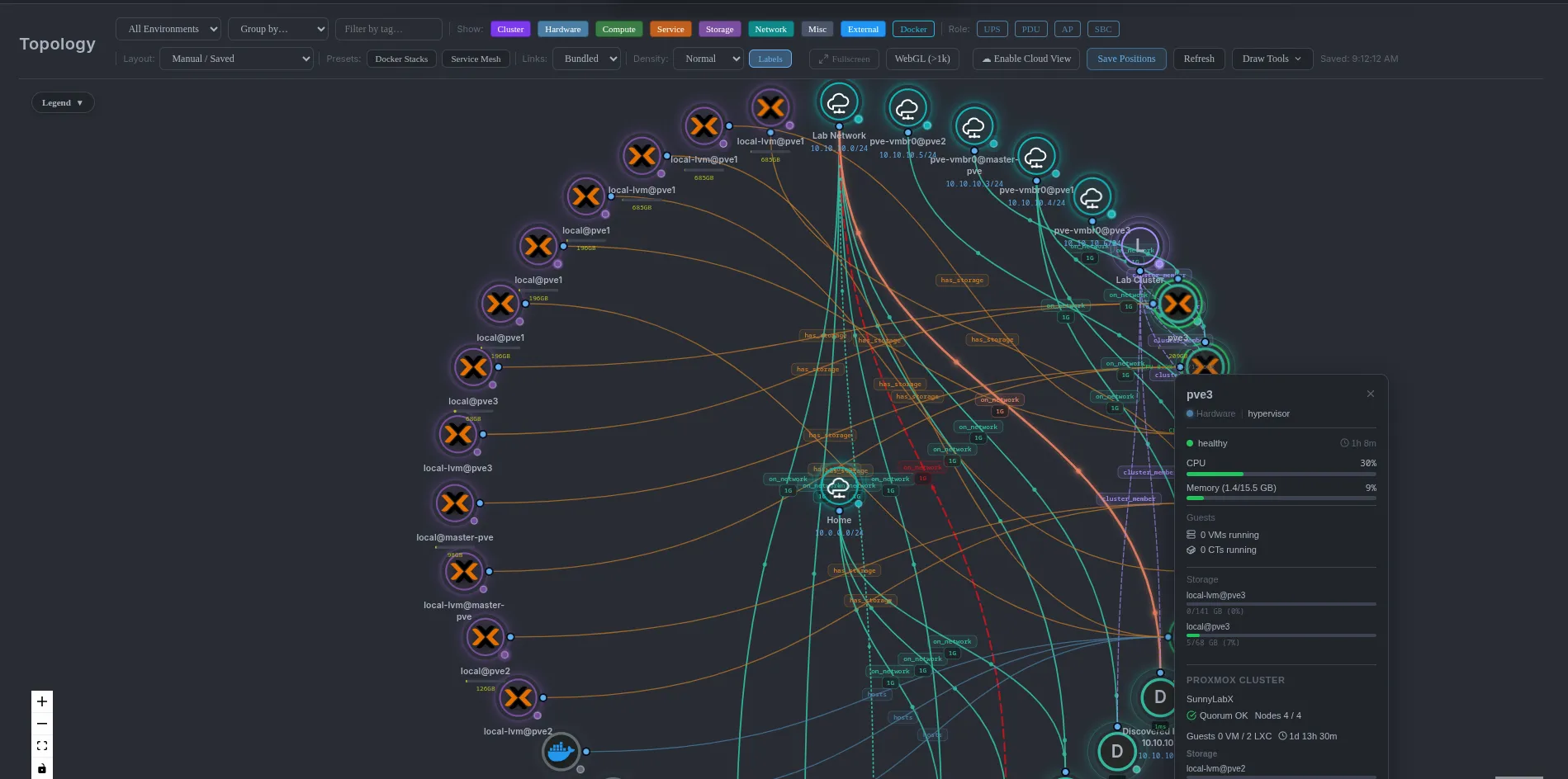
Task: Select the local-lvm@master-pve storage node
Action: pos(464,571)
